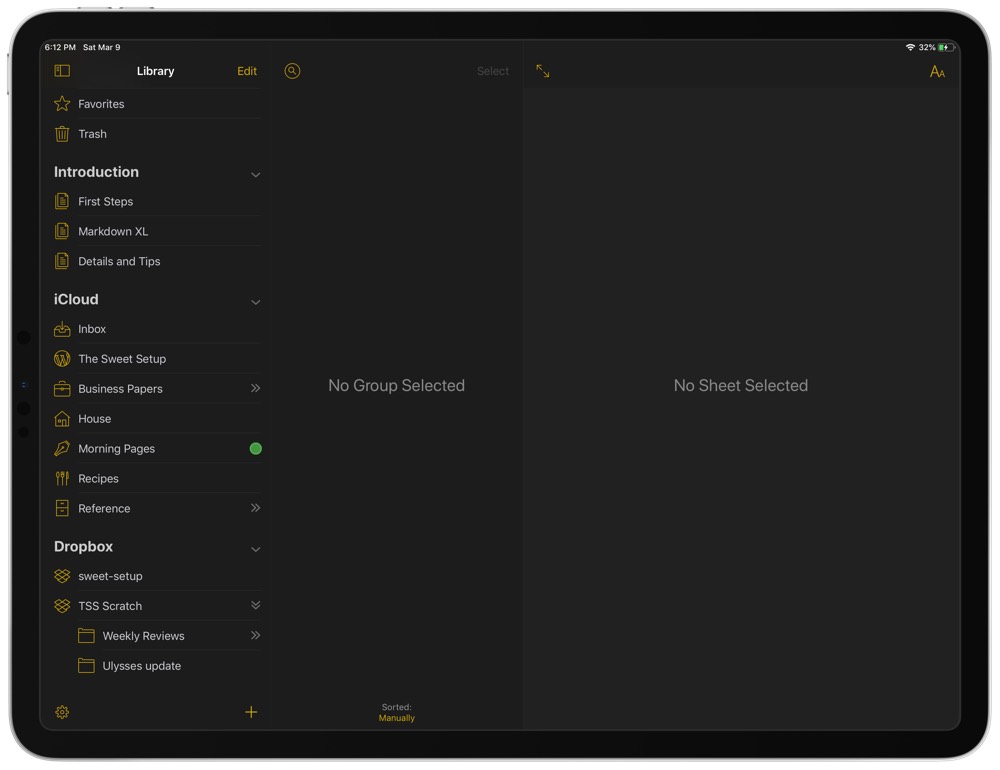Open the search magnifier icon
1000x770 pixels.
tap(292, 71)
